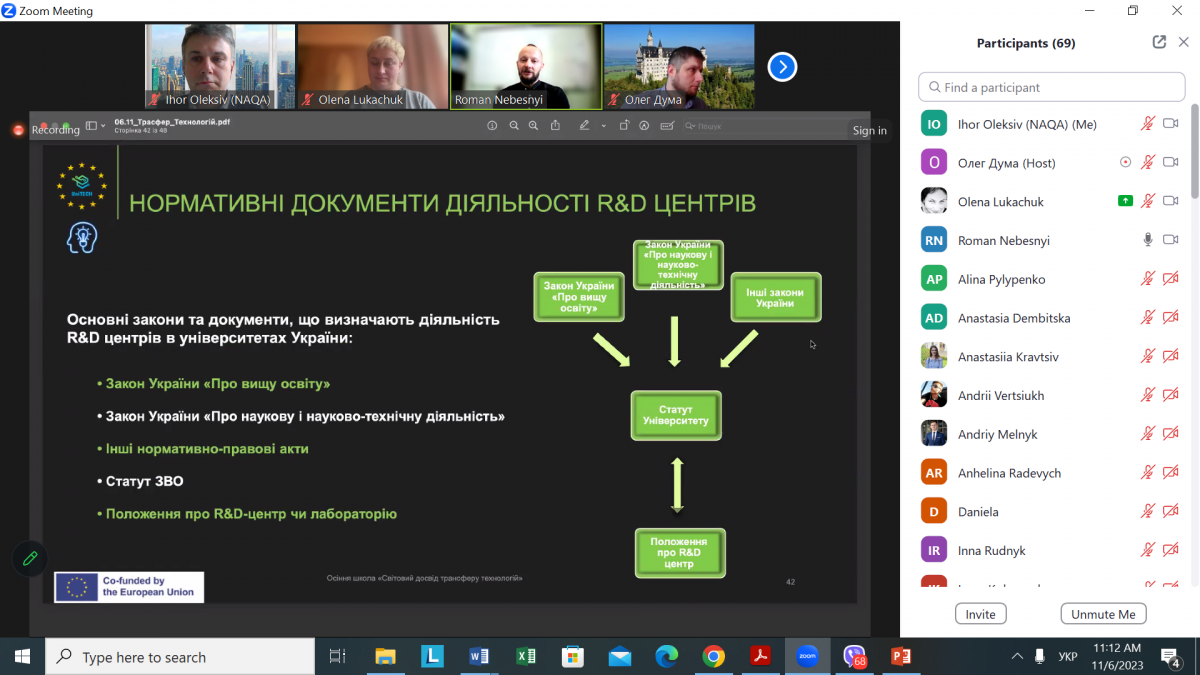Unmute Olena Lukachuk's microphone
Image resolution: width=1200 pixels, height=675 pixels.
pyautogui.click(x=1148, y=200)
